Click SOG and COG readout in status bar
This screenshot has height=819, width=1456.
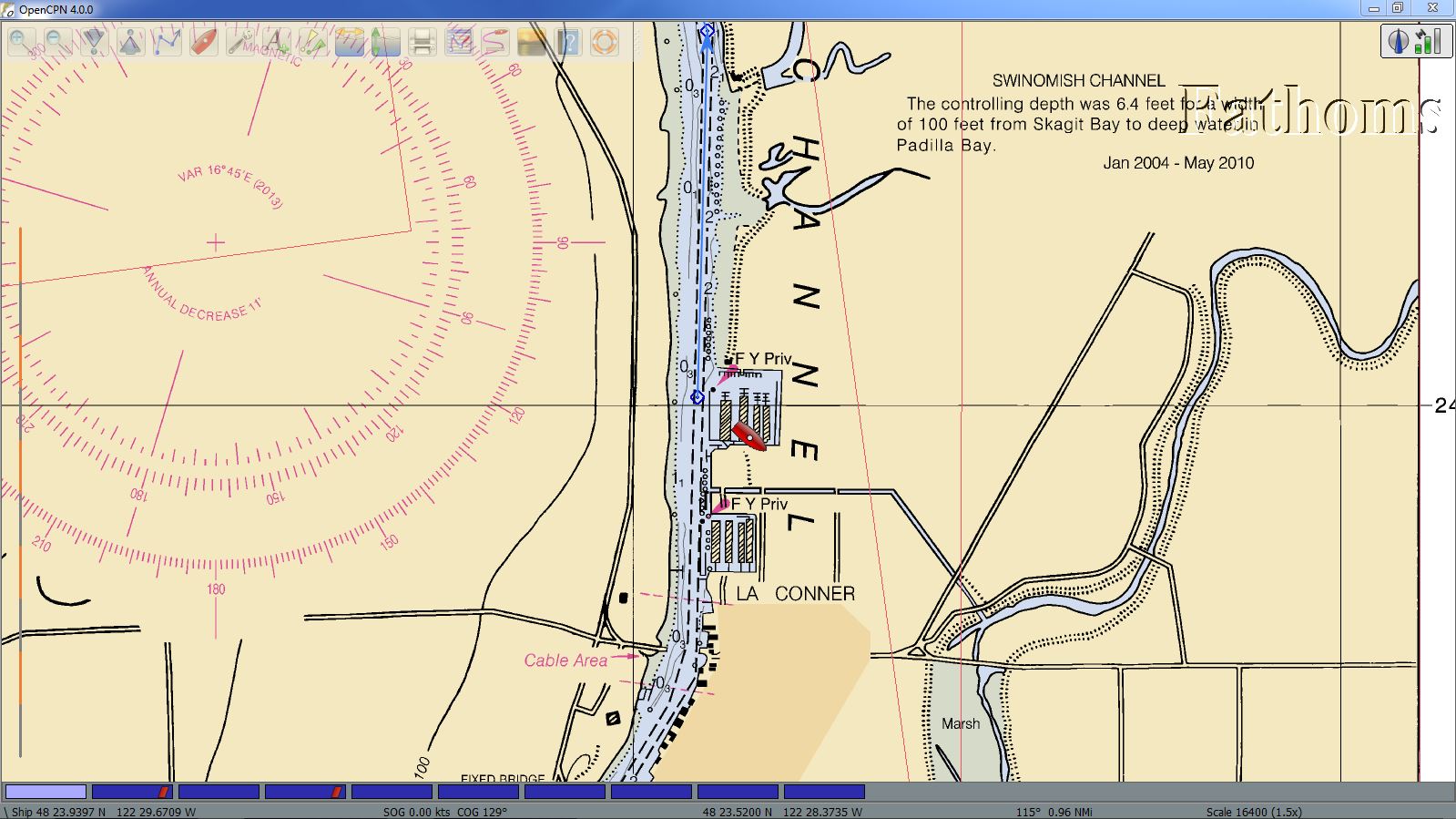pyautogui.click(x=444, y=812)
